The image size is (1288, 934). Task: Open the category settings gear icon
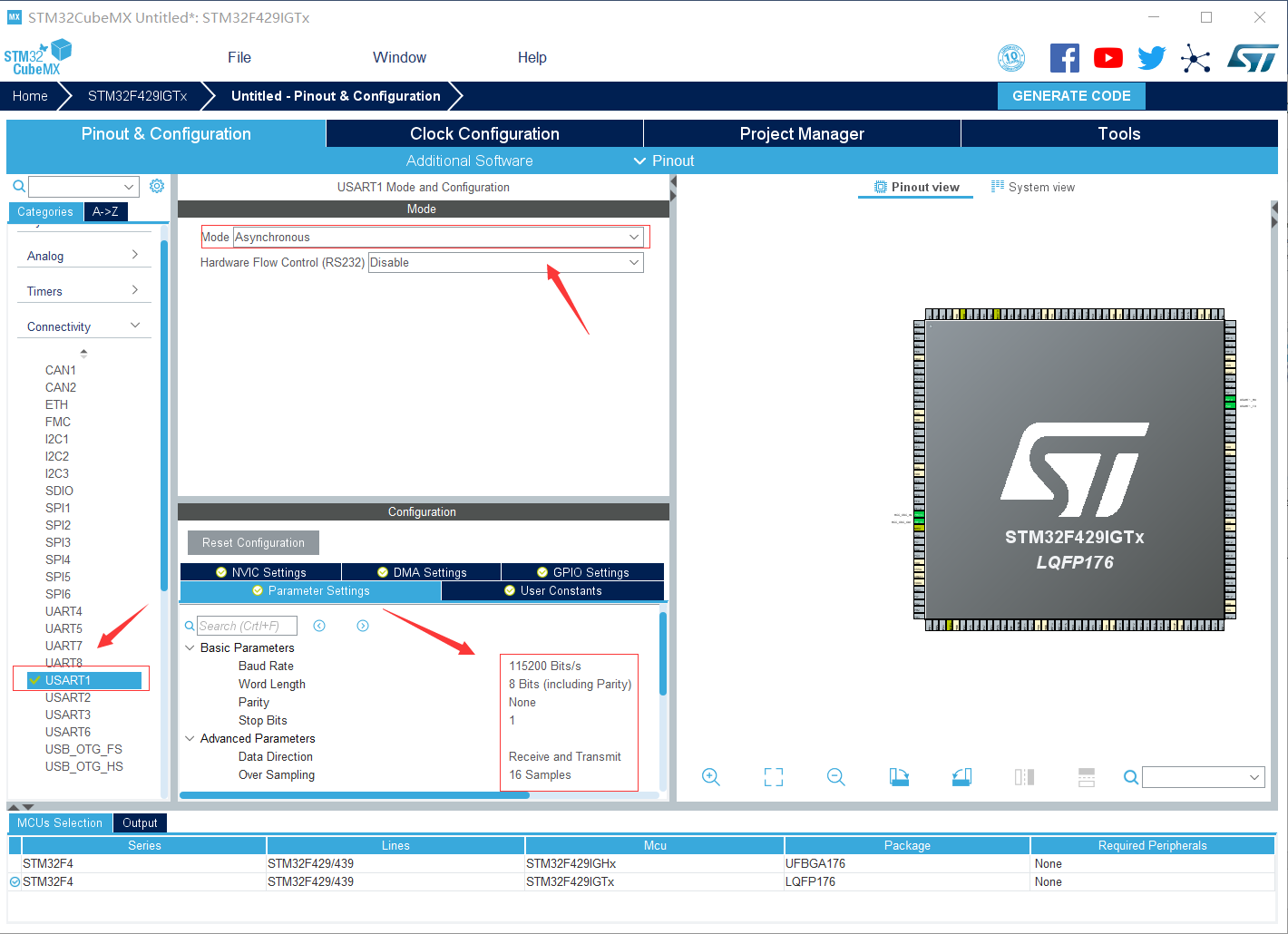pyautogui.click(x=157, y=186)
